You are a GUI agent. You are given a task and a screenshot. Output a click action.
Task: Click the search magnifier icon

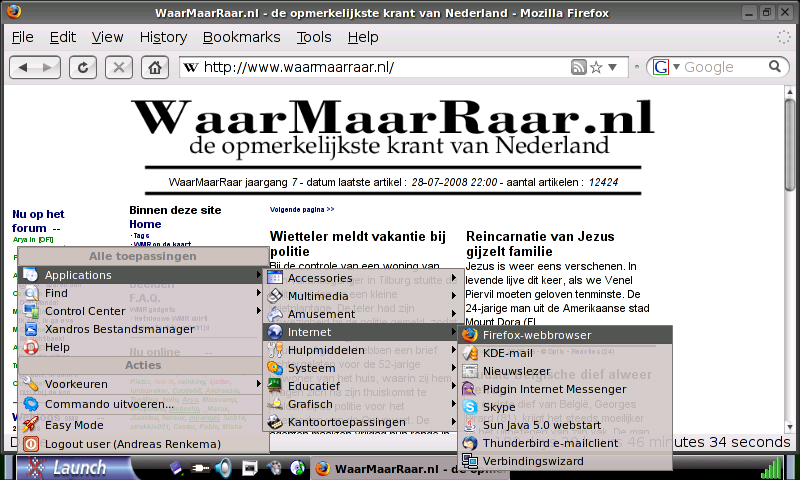[774, 67]
